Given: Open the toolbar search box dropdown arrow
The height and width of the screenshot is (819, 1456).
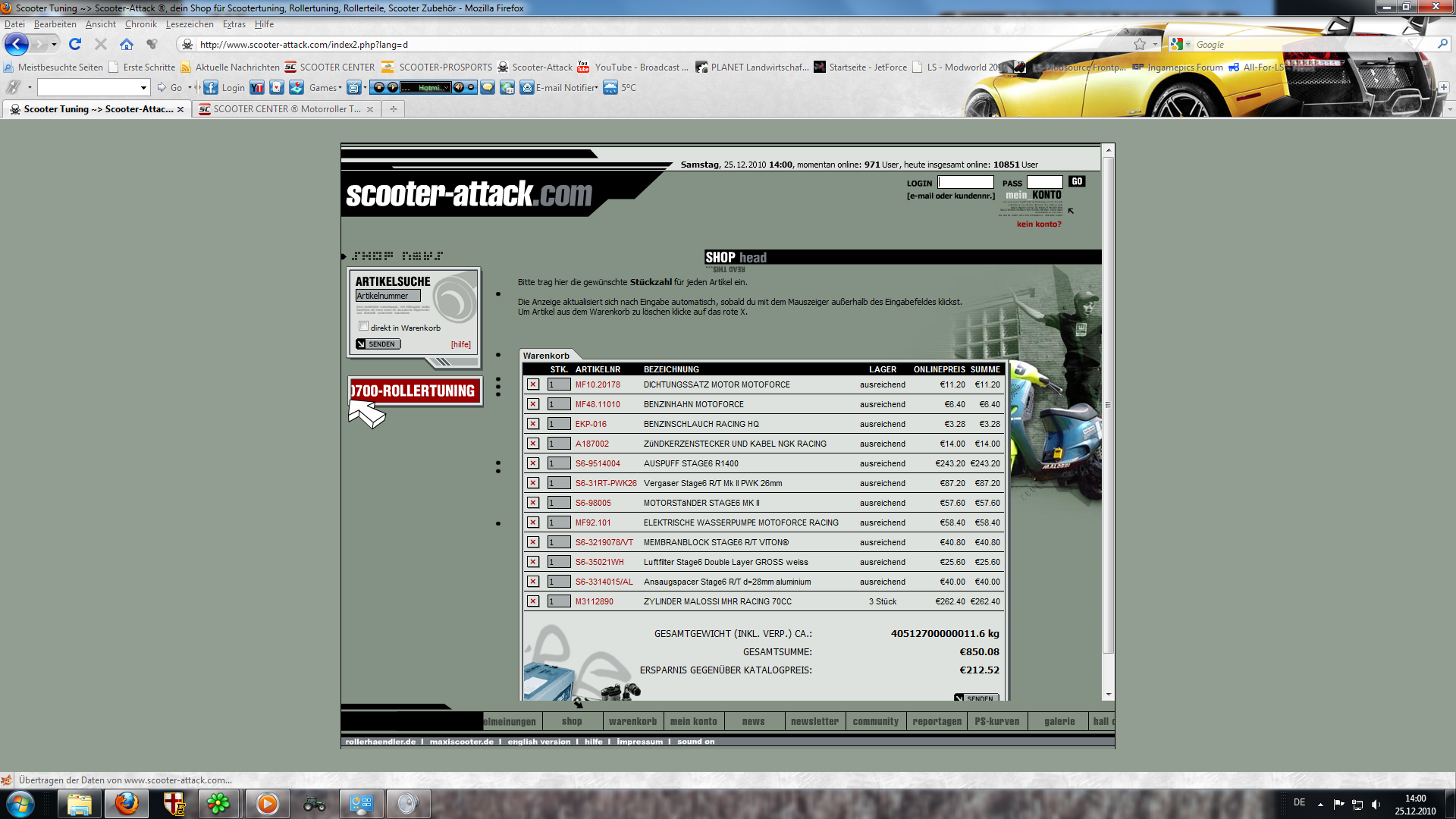Looking at the screenshot, I should pos(143,88).
